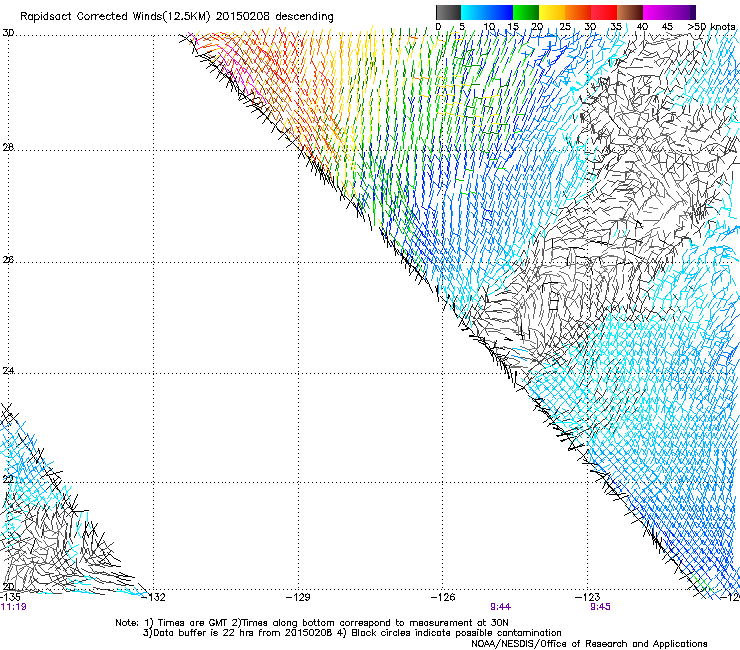Screen dimensions: 740x650
Task: Select the longitude axis label "-135"
Action: point(10,597)
